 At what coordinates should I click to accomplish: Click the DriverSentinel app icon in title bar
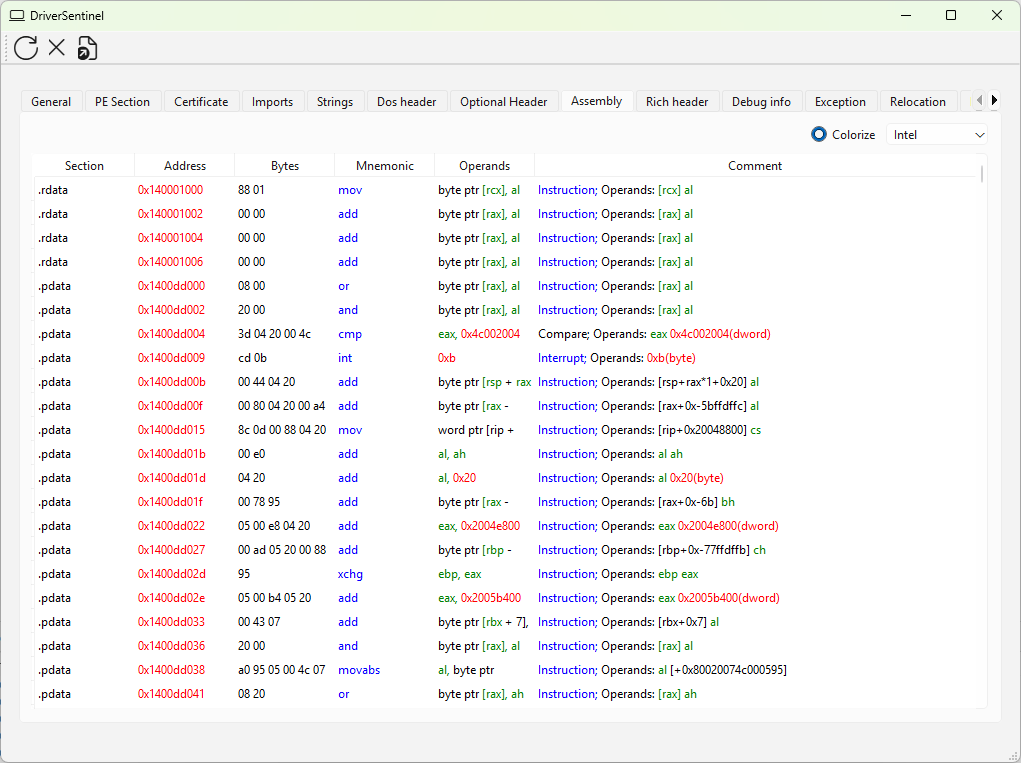click(17, 16)
